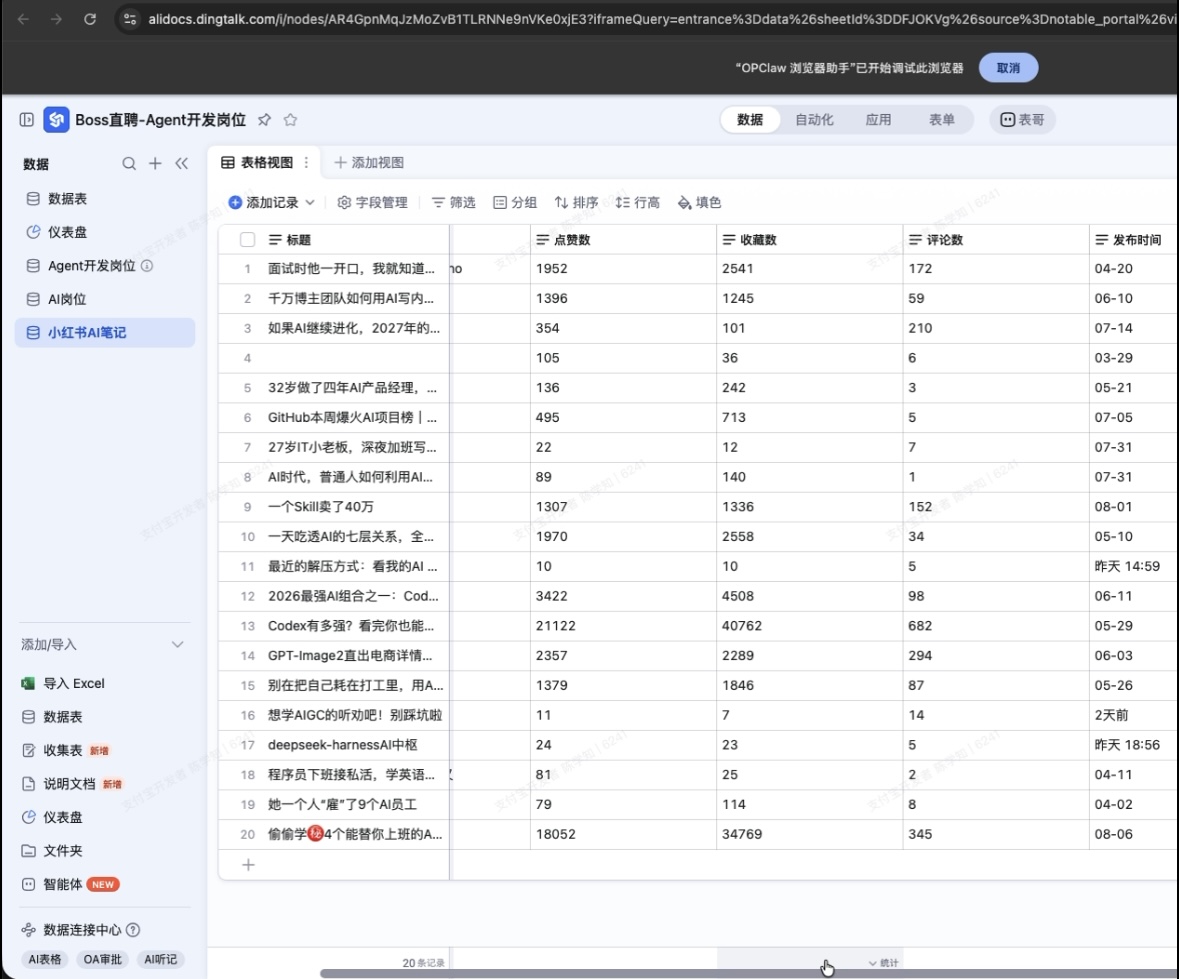
Task: Open 仪表盘 in the top sidebar list
Action: [x=105, y=232]
